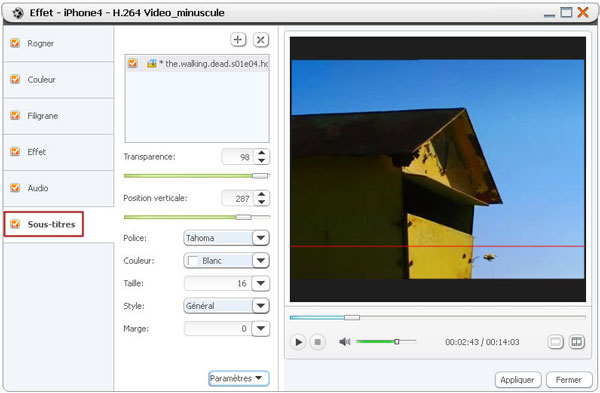Toggle the Sous-titres checkbox
The image size is (600, 393).
(15, 224)
